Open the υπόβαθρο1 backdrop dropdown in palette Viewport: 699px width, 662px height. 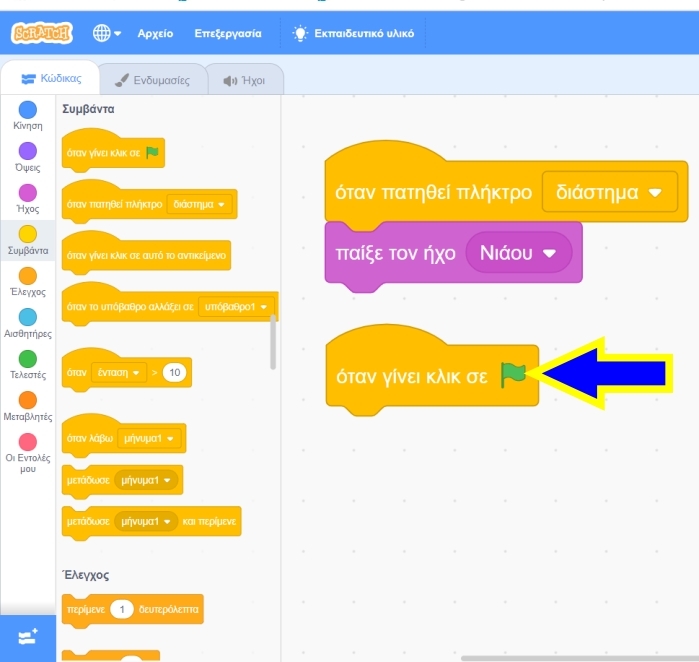pyautogui.click(x=236, y=307)
